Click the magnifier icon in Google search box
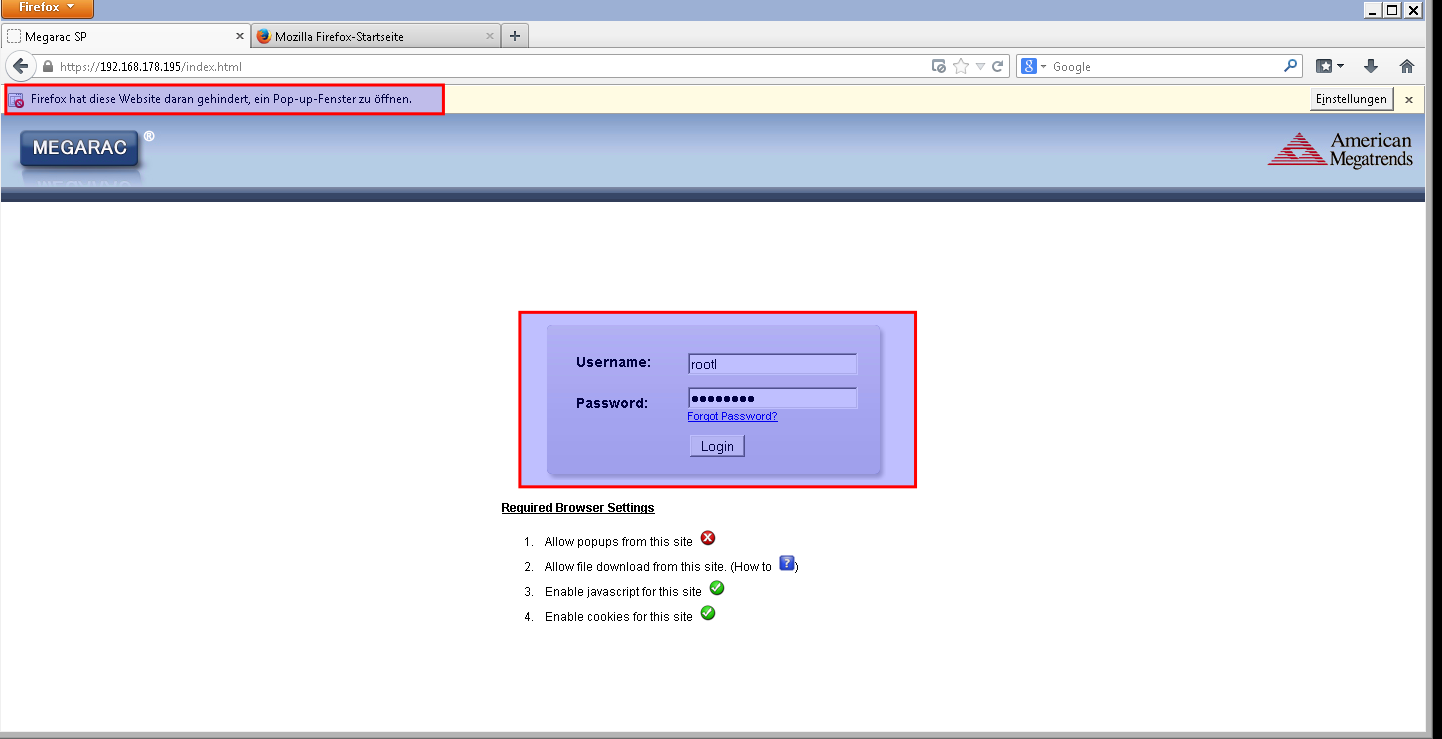Screen dimensions: 1442x739 pyautogui.click(x=1290, y=66)
